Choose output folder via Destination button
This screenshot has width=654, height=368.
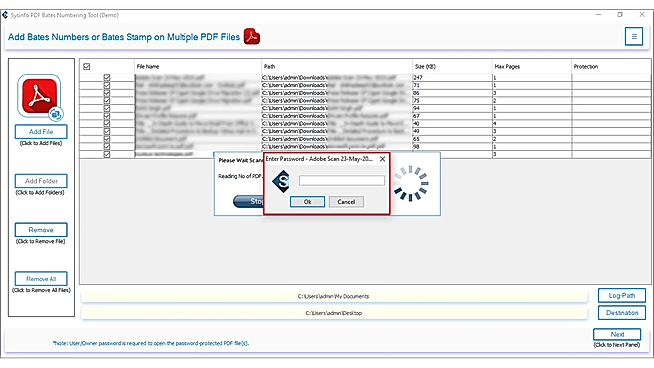(621, 313)
